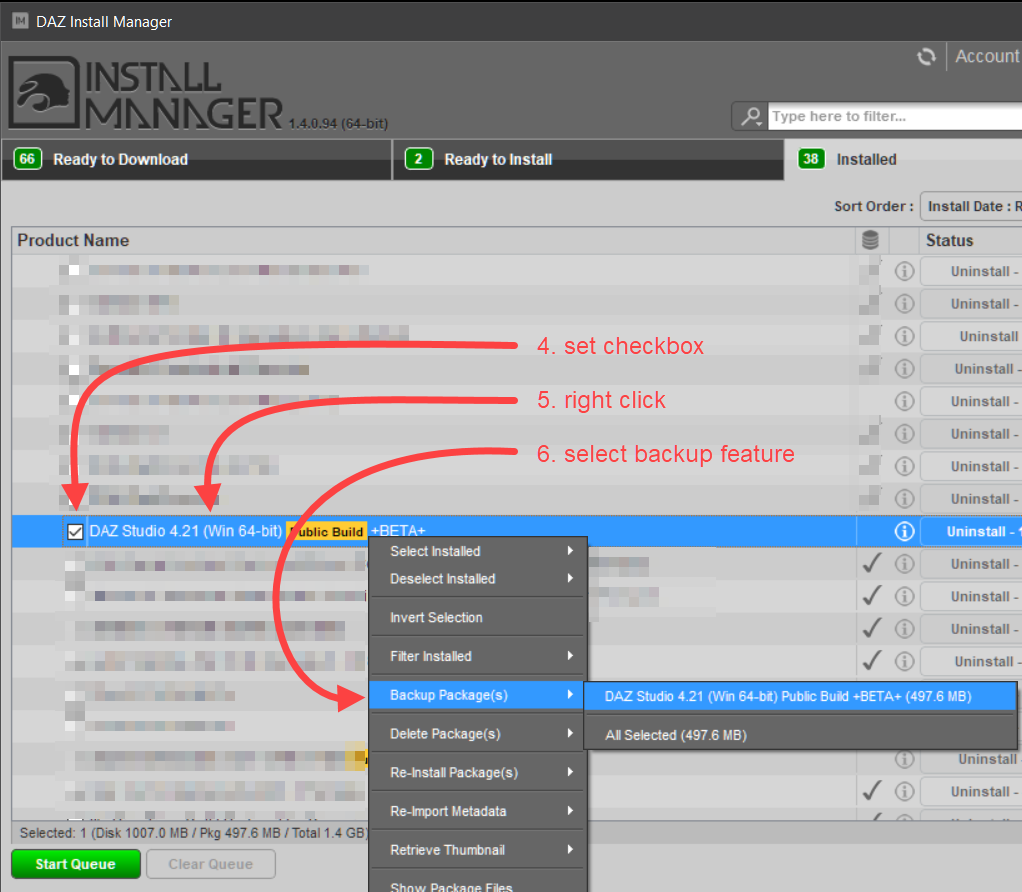1022x892 pixels.
Task: Click the Status column header
Action: (x=971, y=240)
